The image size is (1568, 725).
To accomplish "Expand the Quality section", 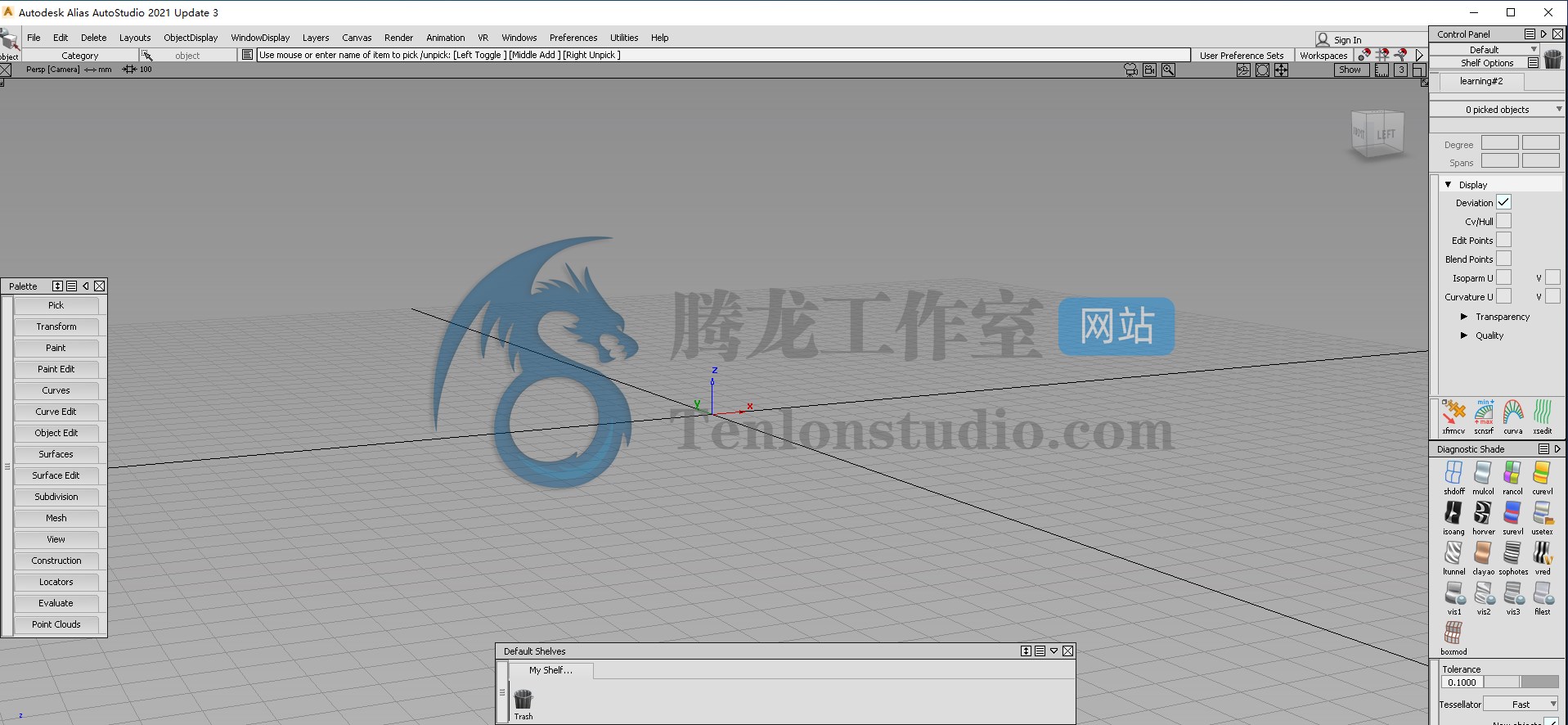I will [x=1464, y=335].
